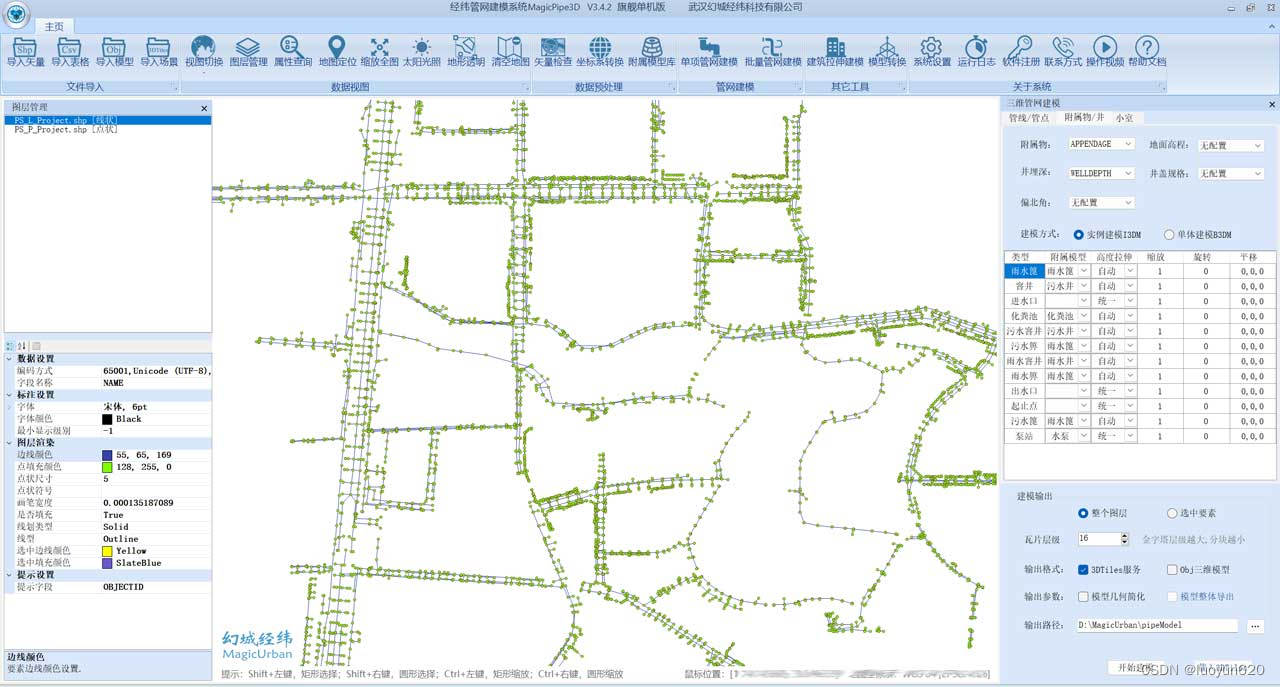The height and width of the screenshot is (687, 1280).
Task: Switch to the 小室 tab
Action: click(x=1125, y=118)
